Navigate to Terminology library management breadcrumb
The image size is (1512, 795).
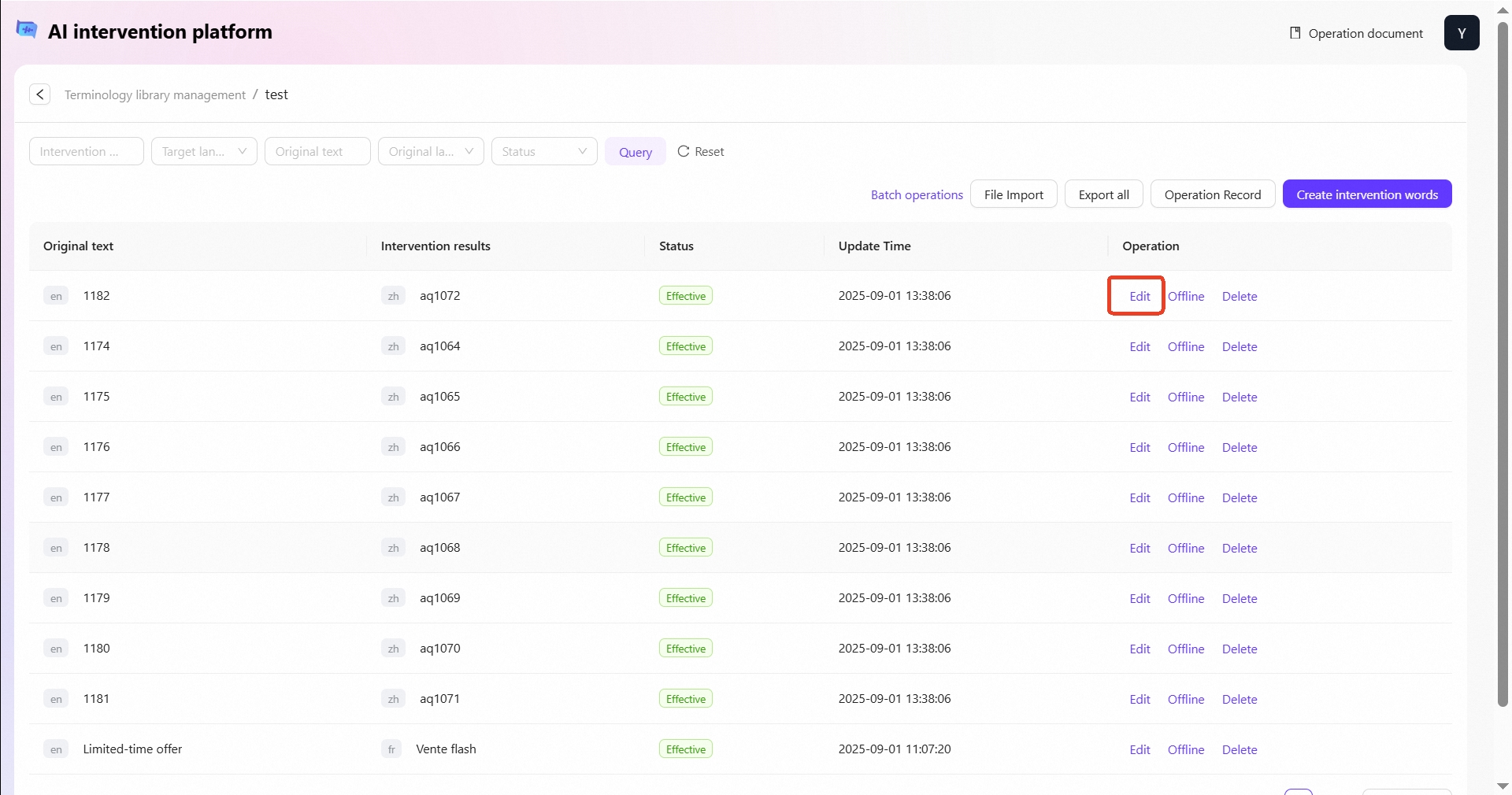point(155,94)
